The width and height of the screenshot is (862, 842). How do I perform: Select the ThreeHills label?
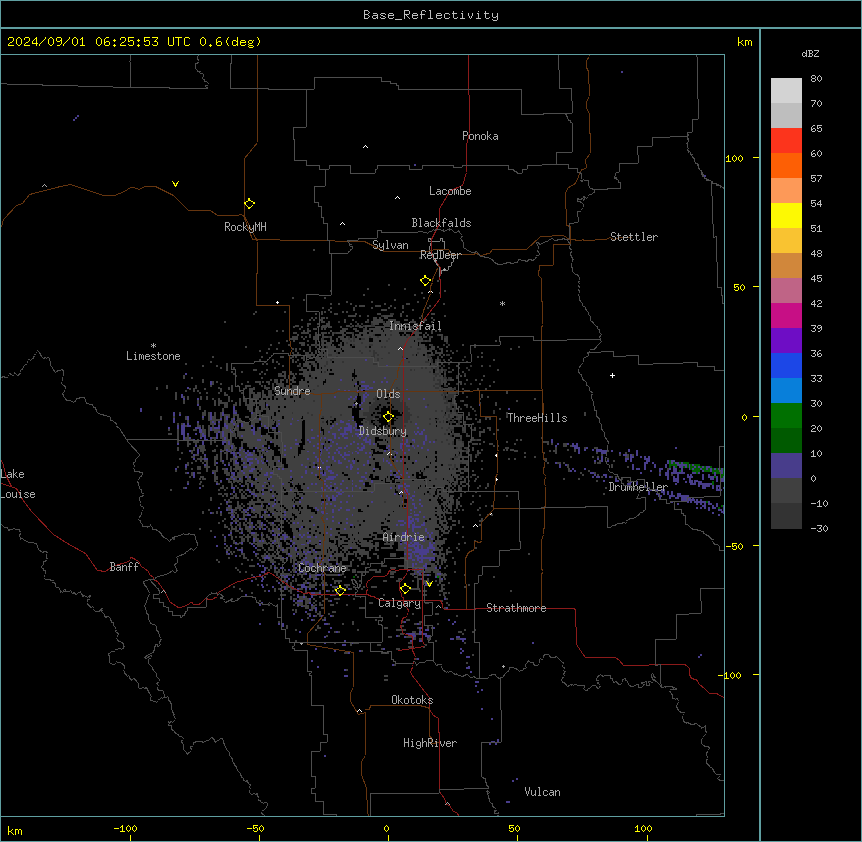537,418
